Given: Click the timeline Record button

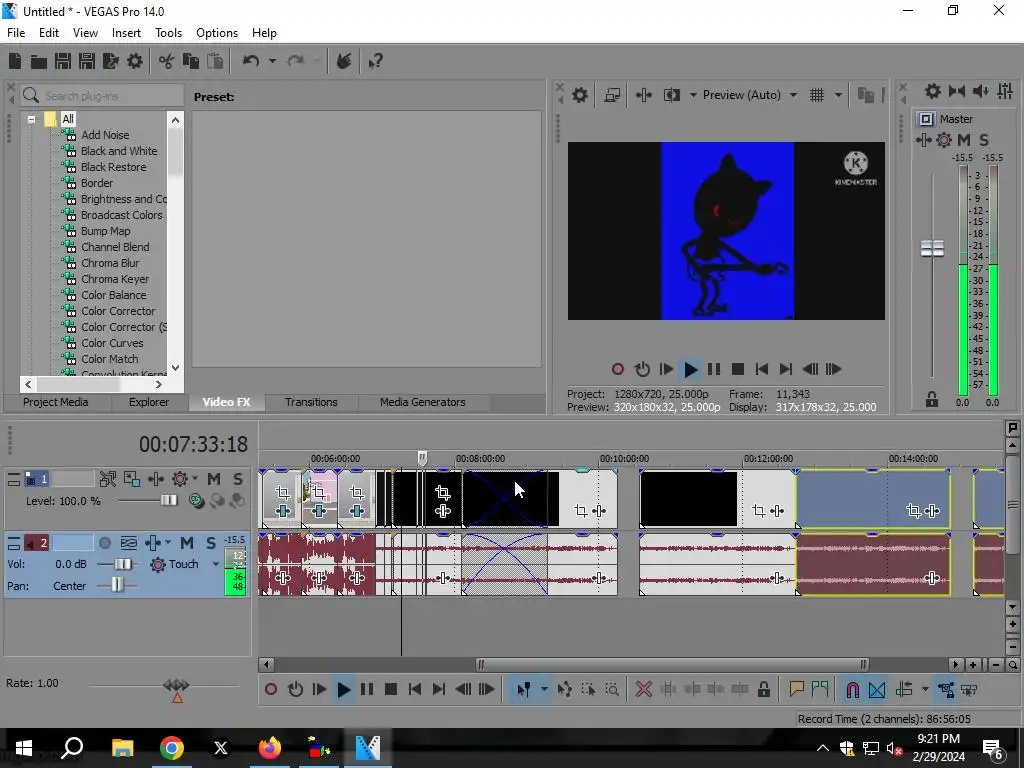Looking at the screenshot, I should click(271, 690).
